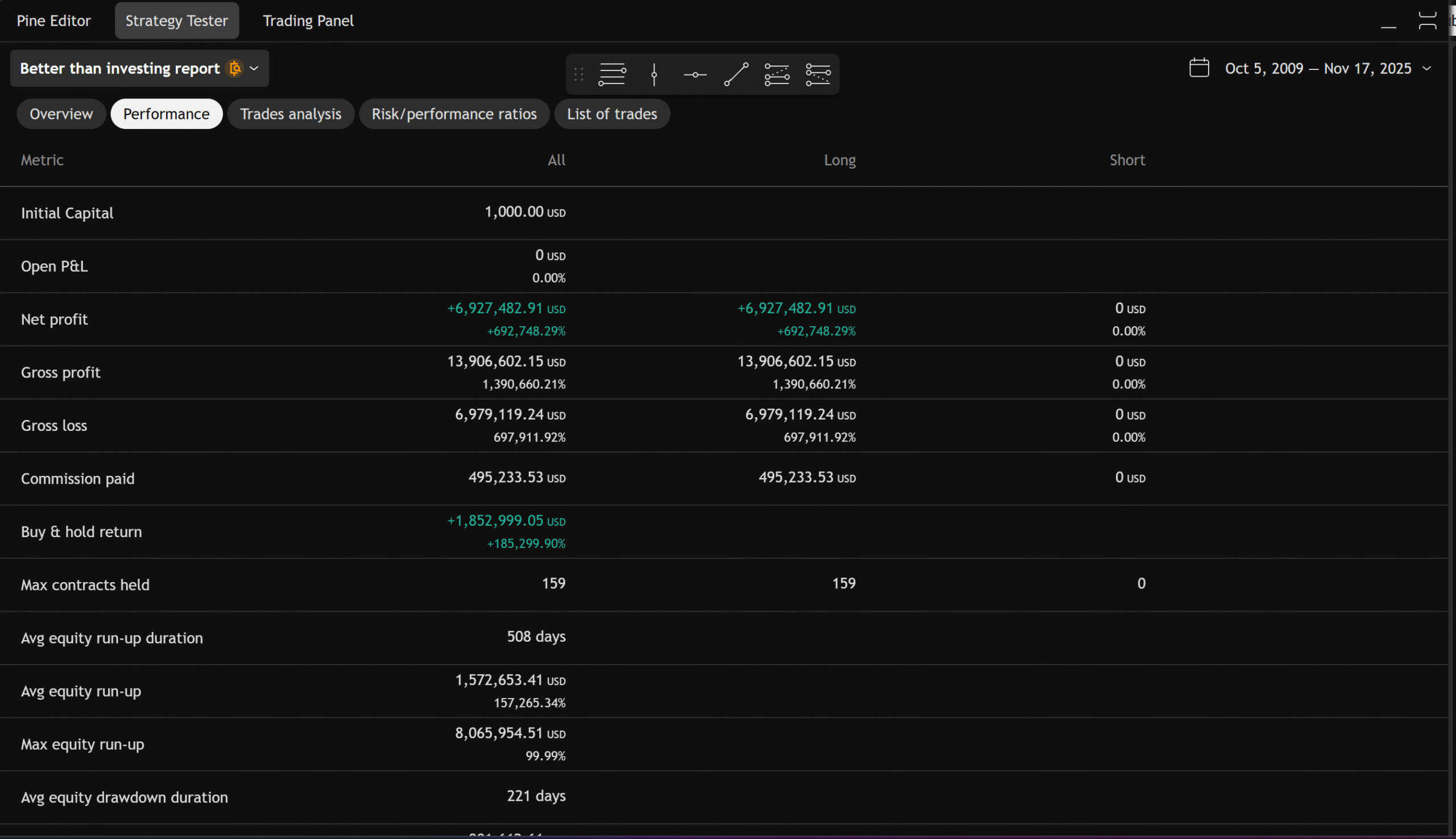Click the Strategy Tester tab
This screenshot has height=839, width=1456.
[176, 20]
